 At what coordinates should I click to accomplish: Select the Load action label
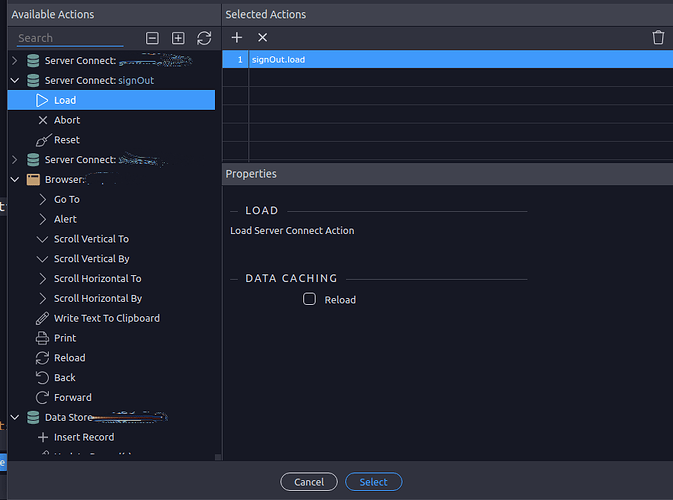click(x=65, y=100)
